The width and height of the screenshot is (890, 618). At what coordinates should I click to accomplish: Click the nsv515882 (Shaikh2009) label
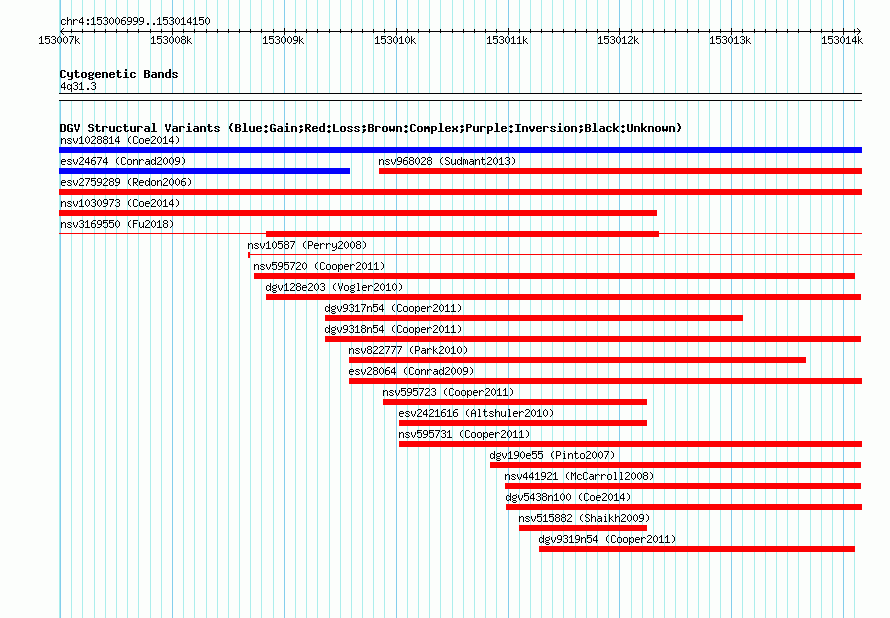[x=584, y=518]
